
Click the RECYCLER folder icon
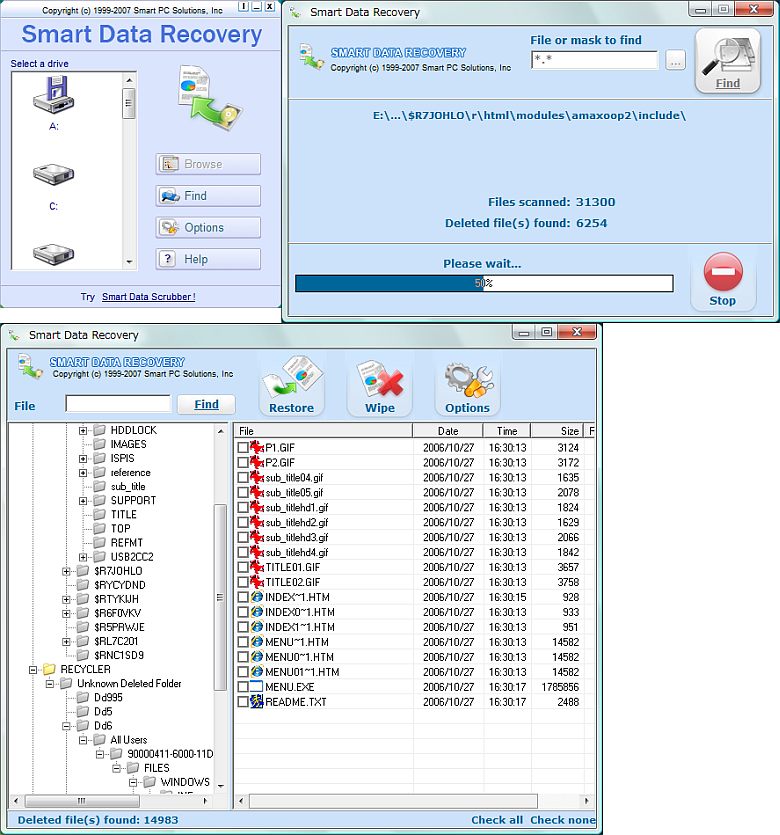(50, 669)
